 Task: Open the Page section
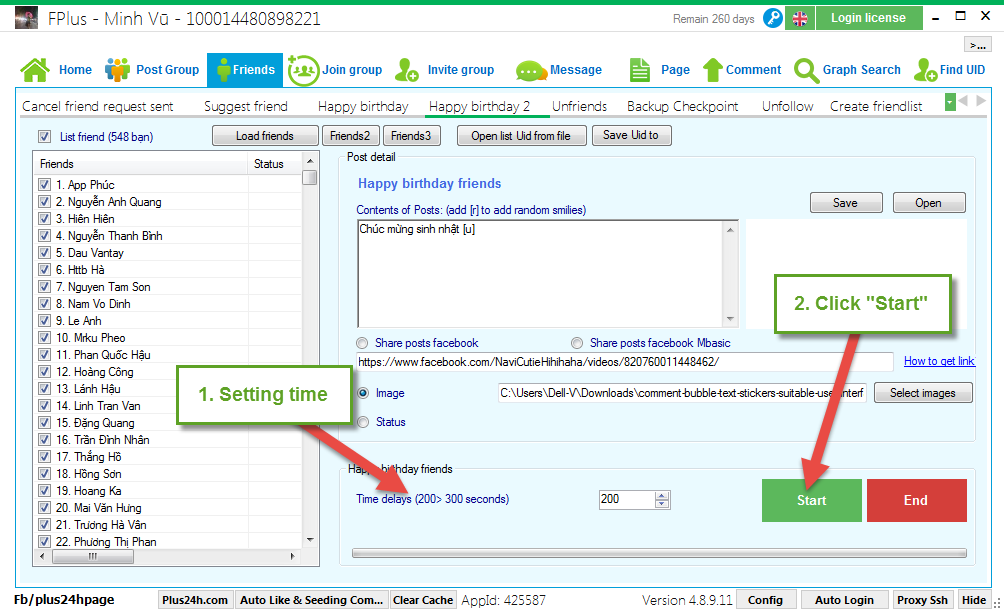pos(660,70)
